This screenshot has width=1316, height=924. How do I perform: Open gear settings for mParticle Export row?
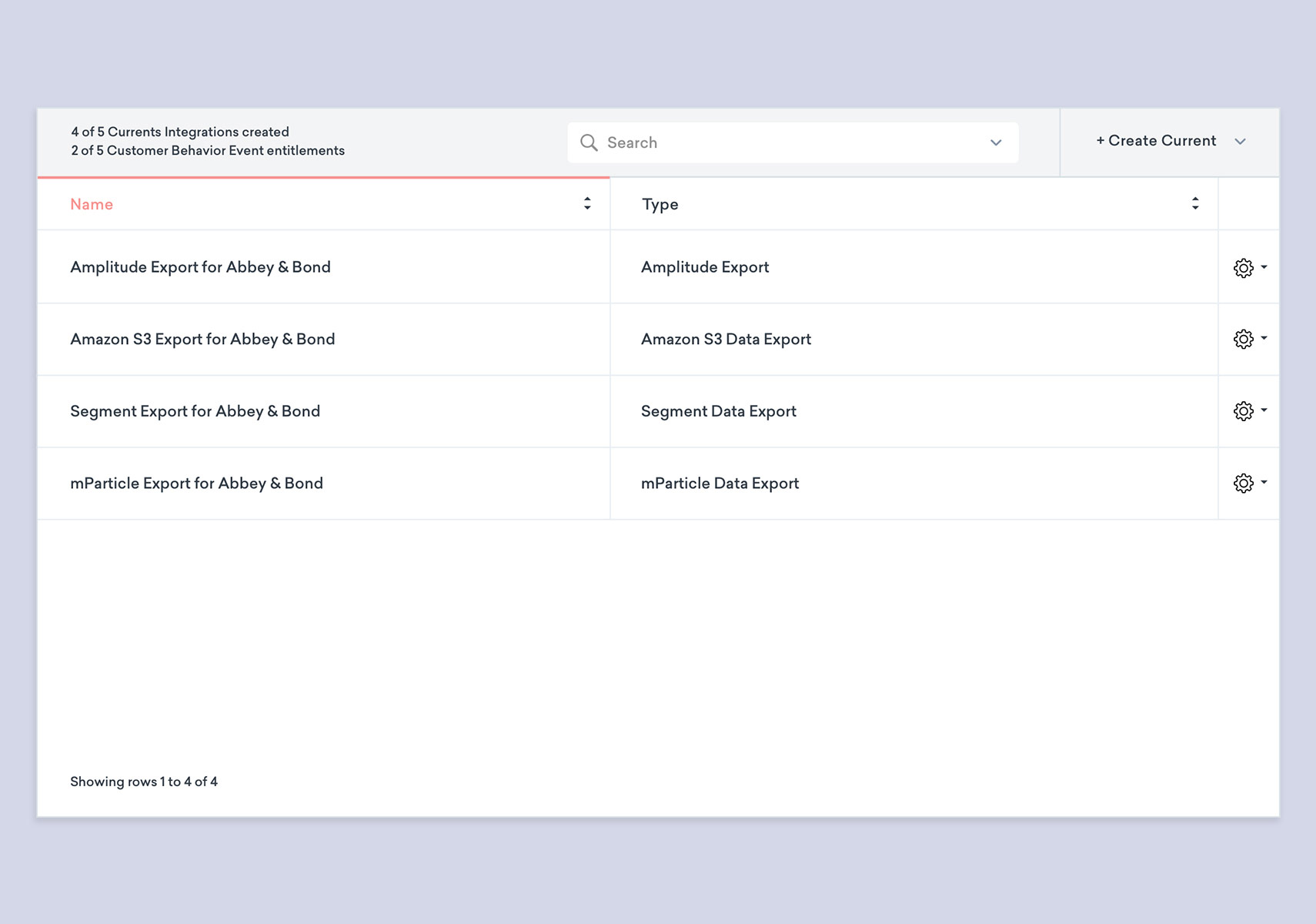pos(1243,484)
